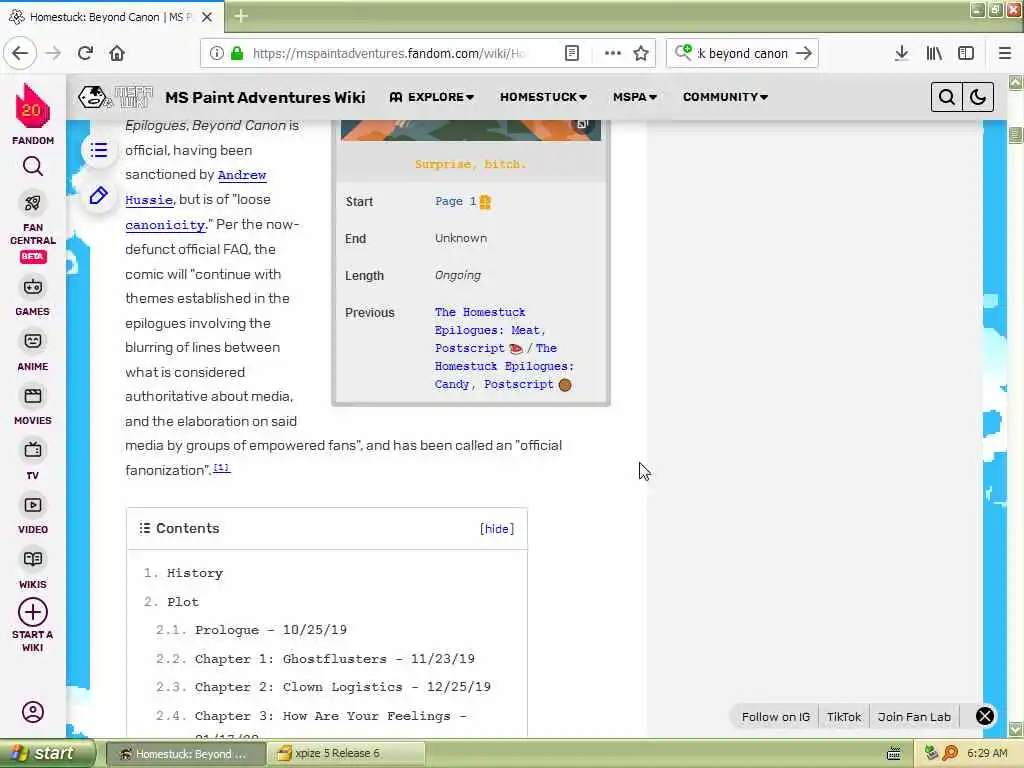
Task: Open table of contents list icon
Action: tap(99, 150)
